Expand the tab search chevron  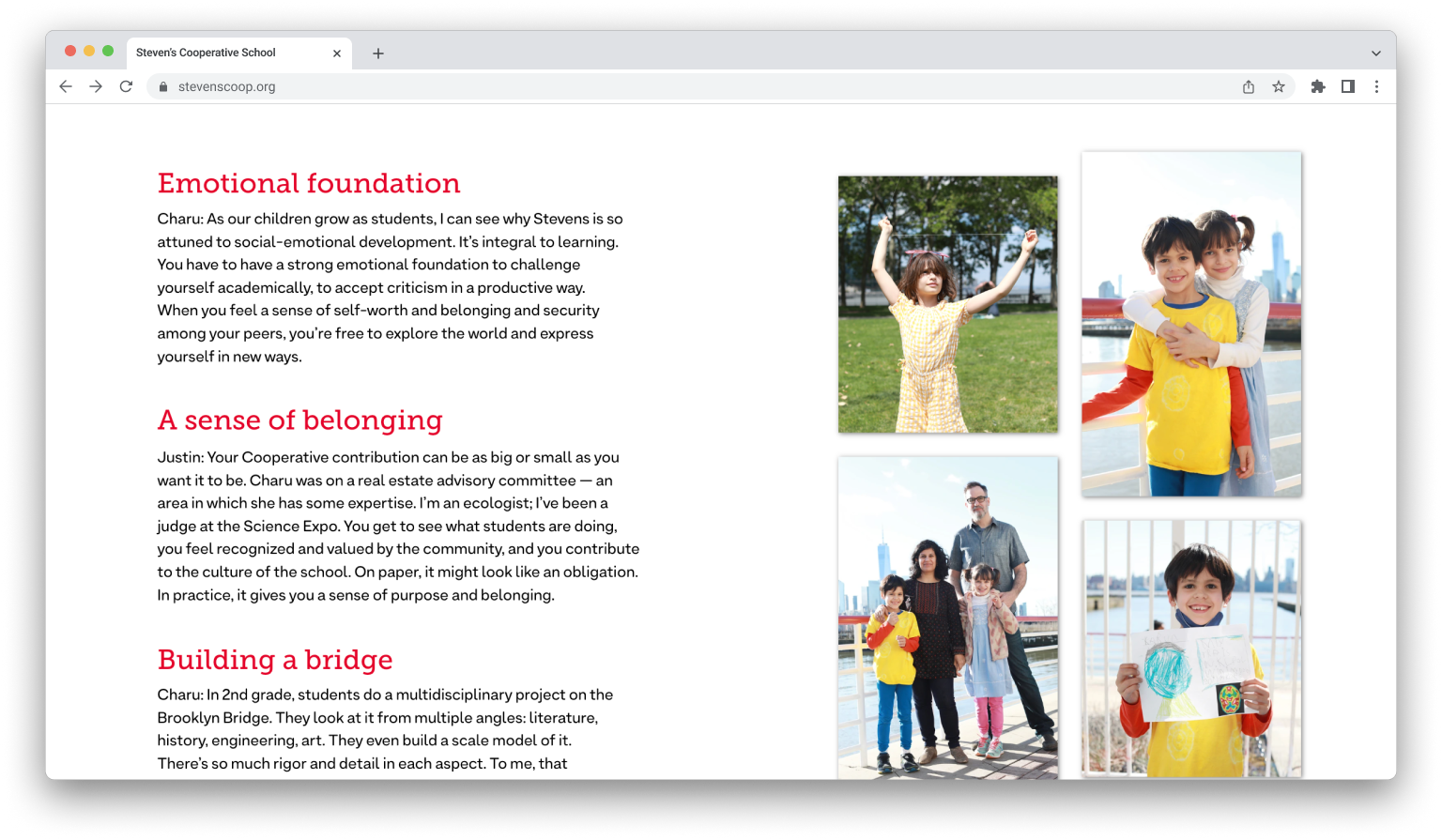1376,53
